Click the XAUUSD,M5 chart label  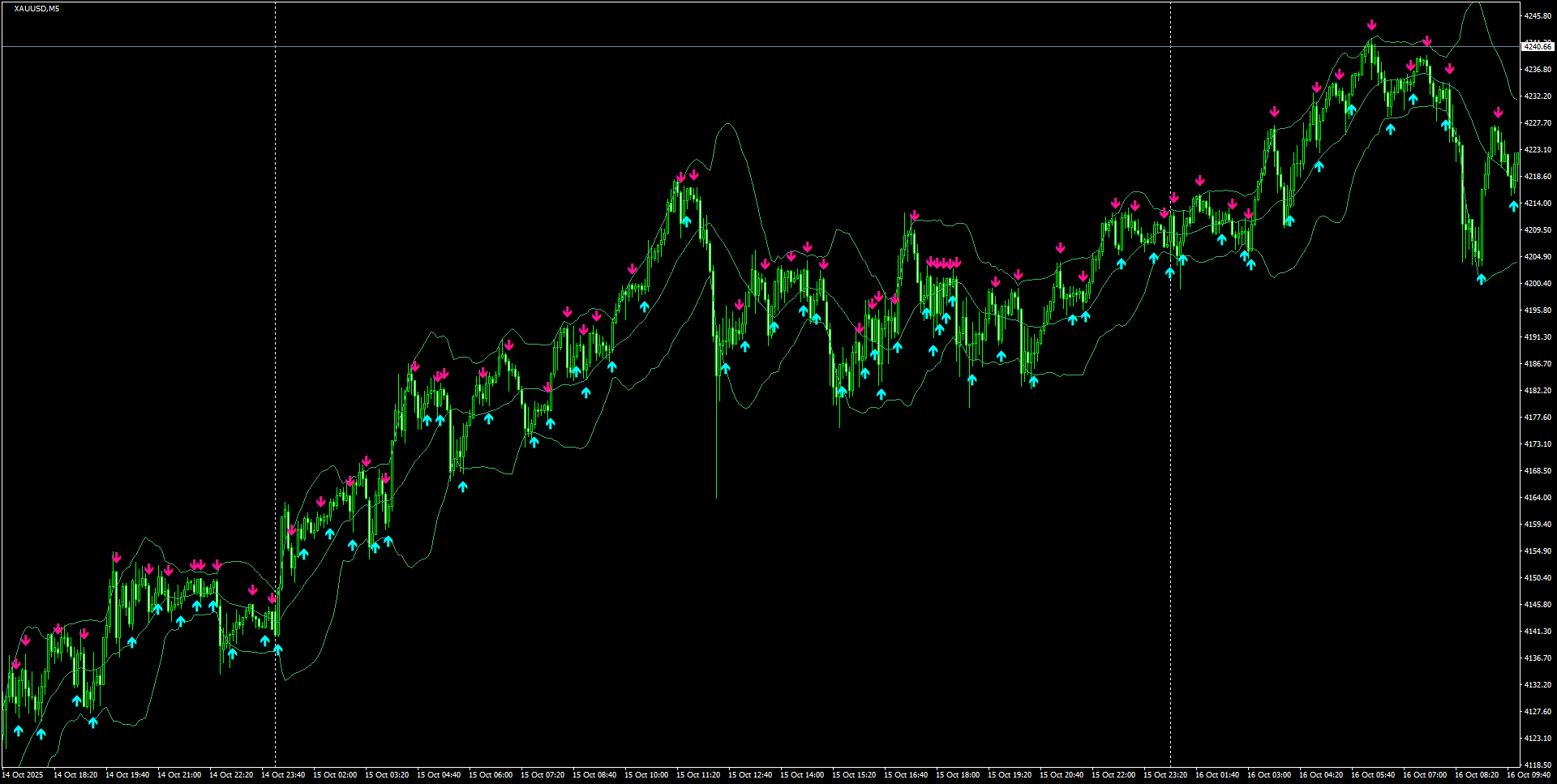[x=36, y=8]
